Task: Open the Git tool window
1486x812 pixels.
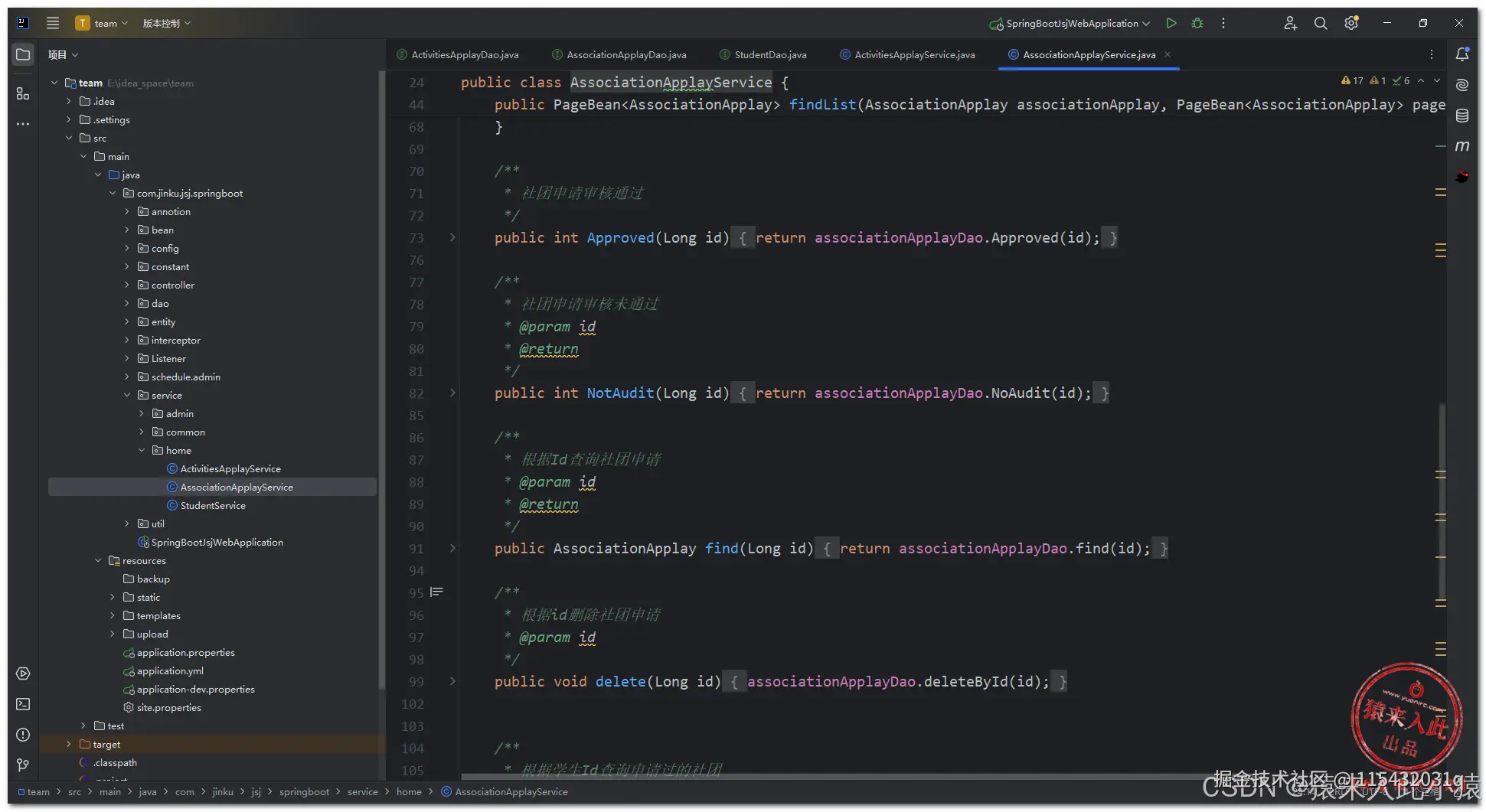Action: tap(23, 765)
